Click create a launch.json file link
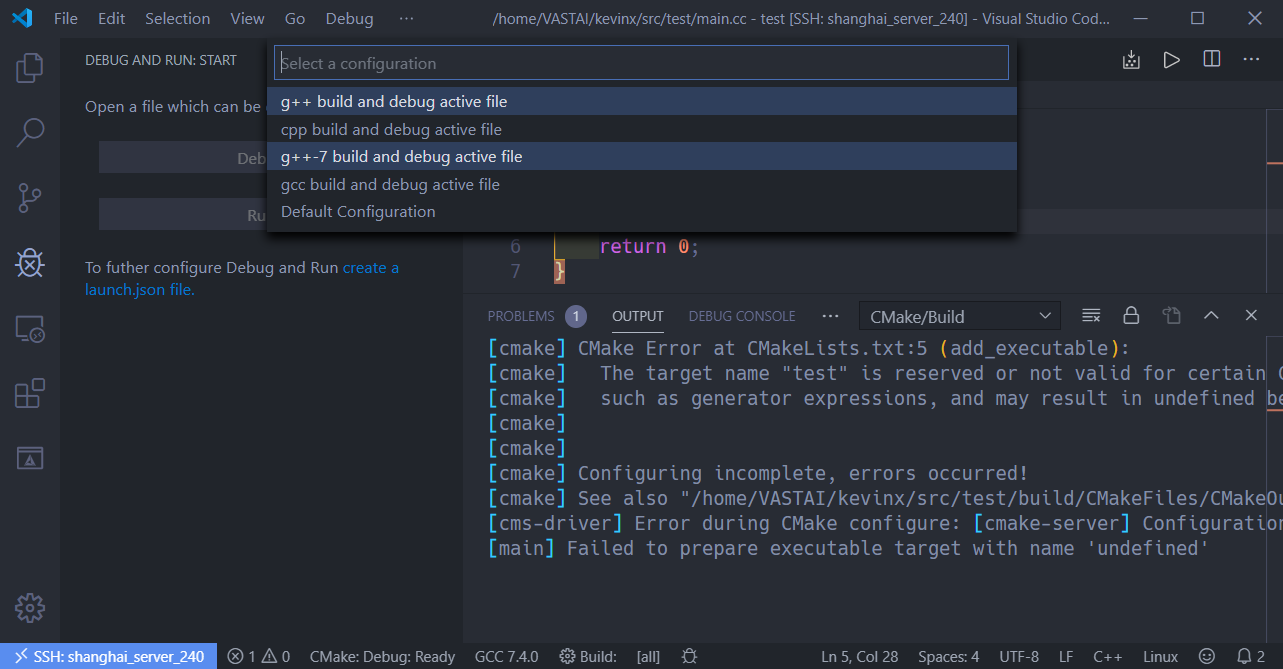Screen dimensions: 1283x669 (242, 279)
